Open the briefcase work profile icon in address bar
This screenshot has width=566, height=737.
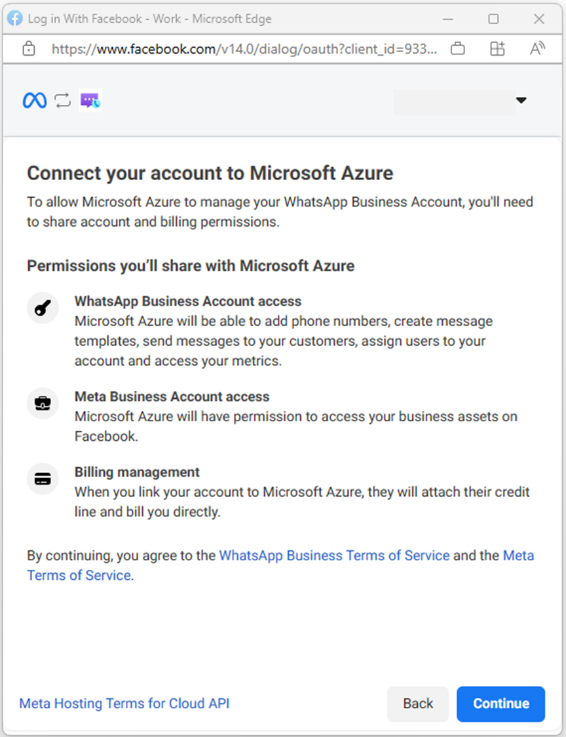[x=457, y=48]
